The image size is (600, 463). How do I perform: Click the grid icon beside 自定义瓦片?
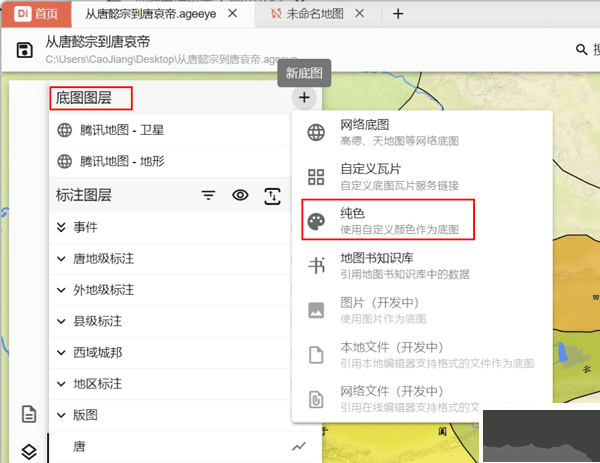(316, 177)
